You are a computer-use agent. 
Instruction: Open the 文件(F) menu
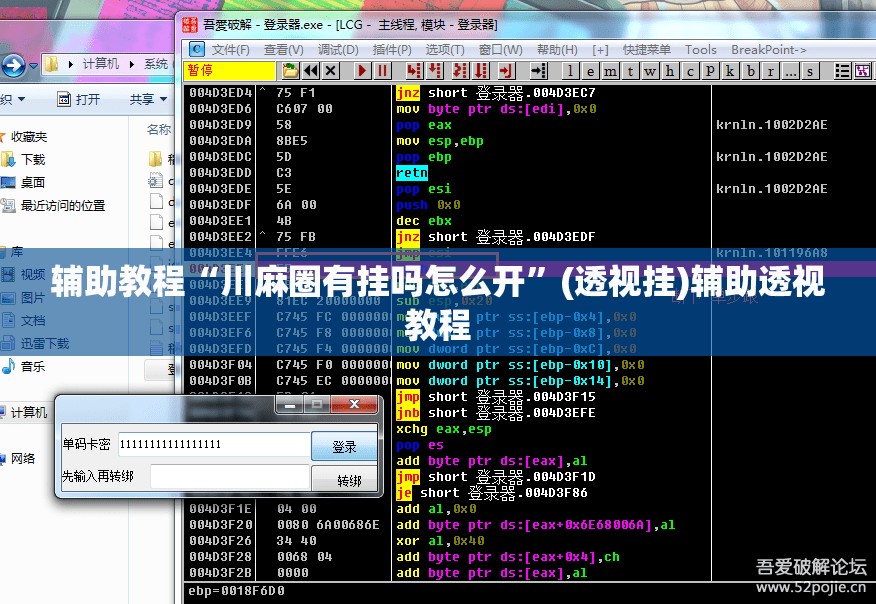pyautogui.click(x=230, y=50)
